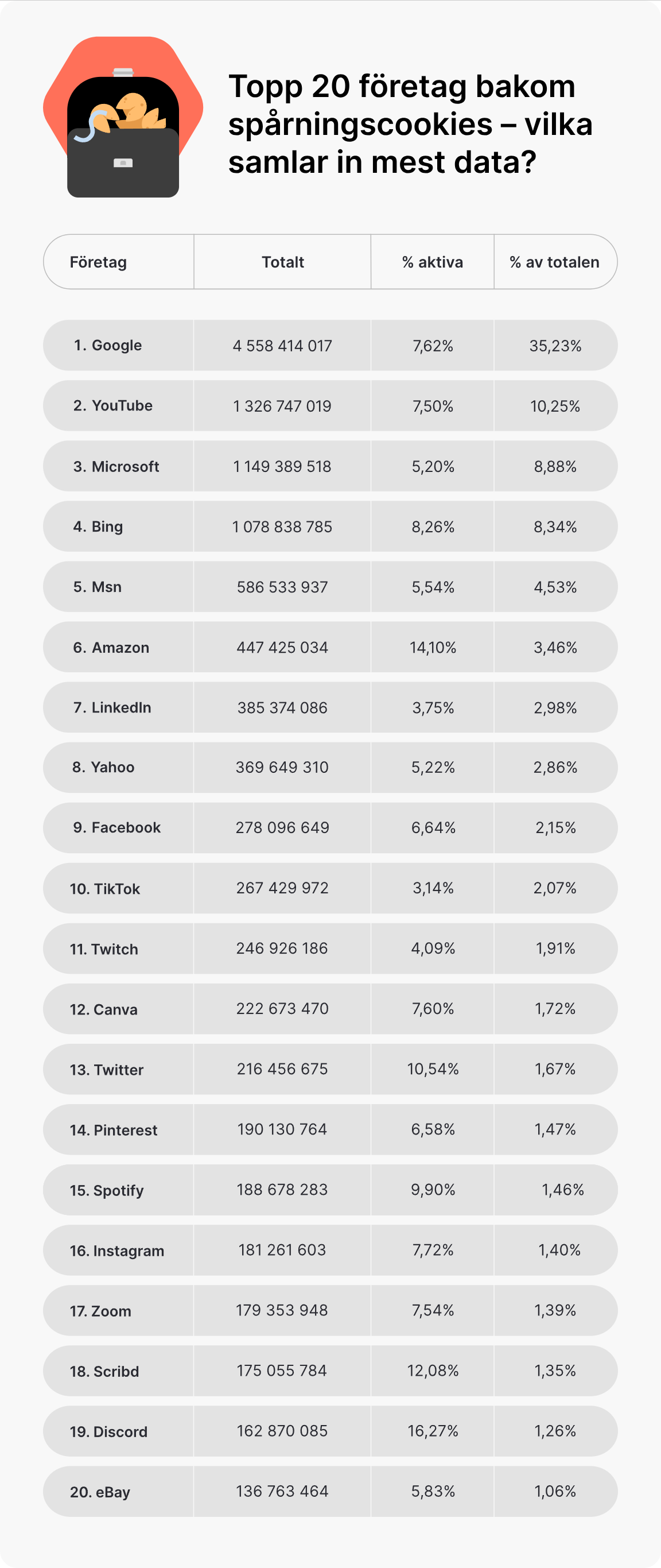Image resolution: width=661 pixels, height=1568 pixels.
Task: Select the Totalt column header
Action: [x=283, y=262]
